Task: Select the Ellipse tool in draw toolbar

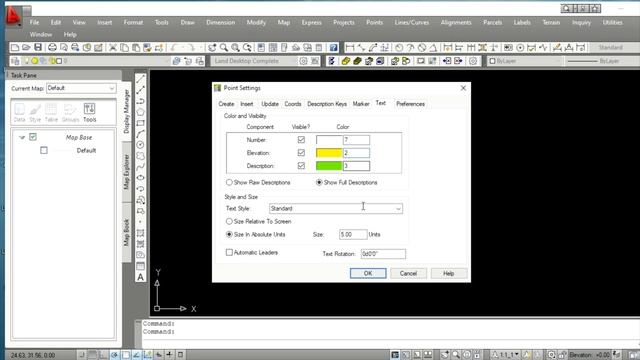Action: pyautogui.click(x=140, y=178)
